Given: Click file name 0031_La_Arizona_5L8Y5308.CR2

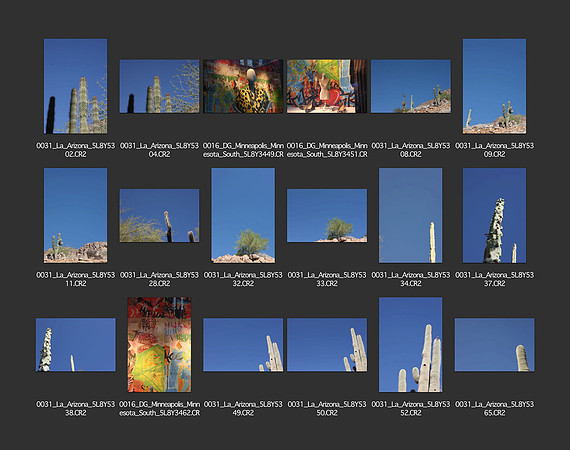Looking at the screenshot, I should pos(411,150).
